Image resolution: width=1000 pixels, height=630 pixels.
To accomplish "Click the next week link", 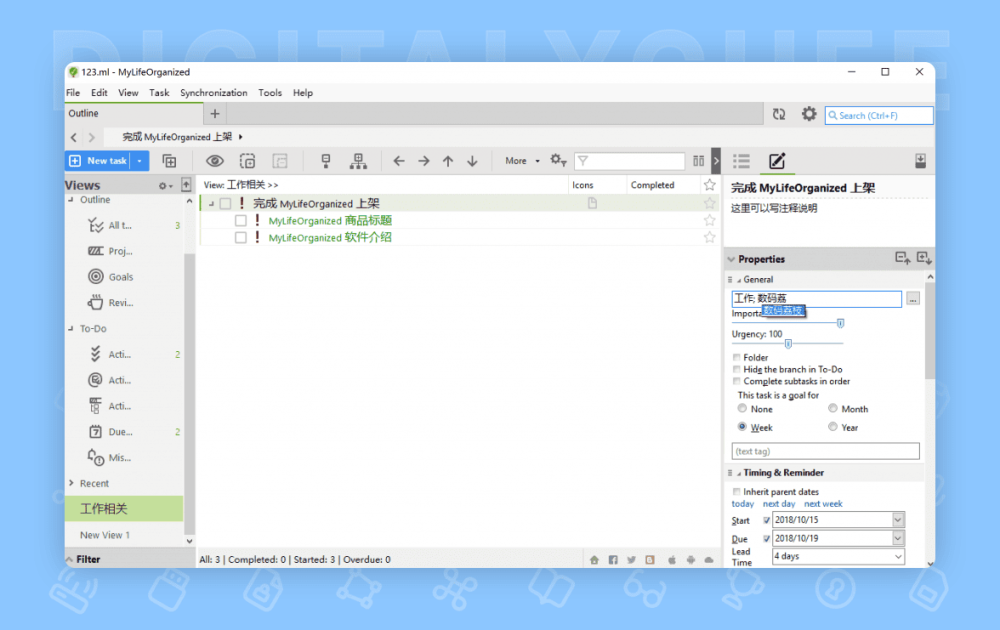I will 823,504.
